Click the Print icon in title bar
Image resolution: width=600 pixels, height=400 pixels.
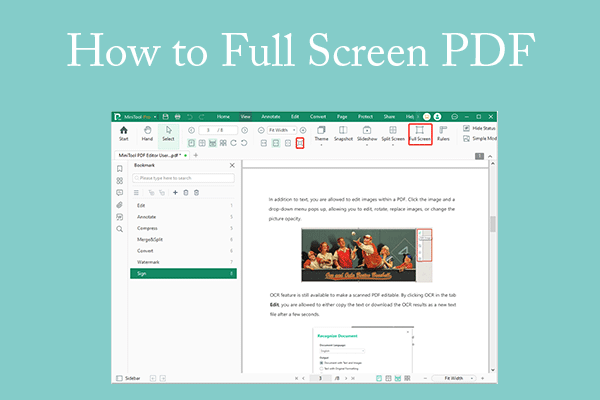178,116
